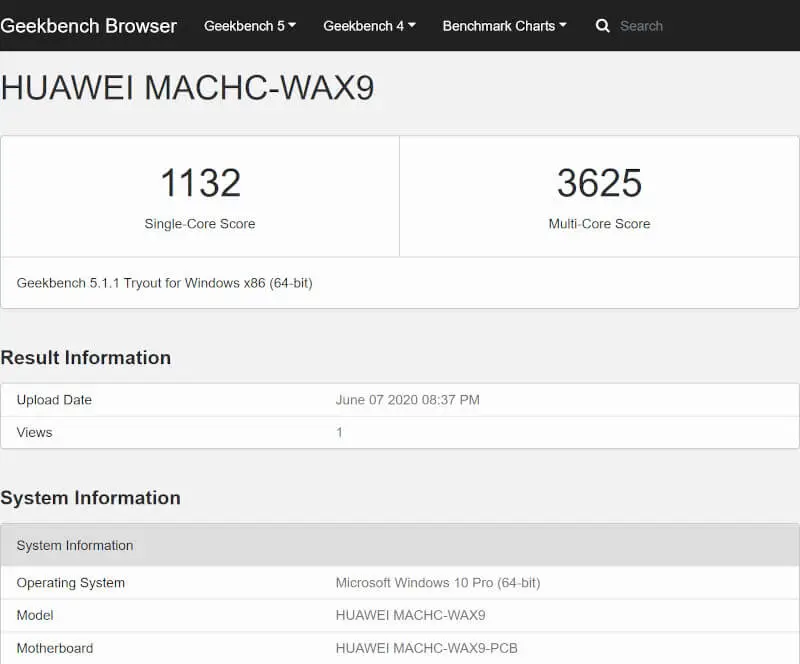Screen dimensions: 800x664
Task: Click the Geekbench Browser home logo
Action: click(89, 26)
